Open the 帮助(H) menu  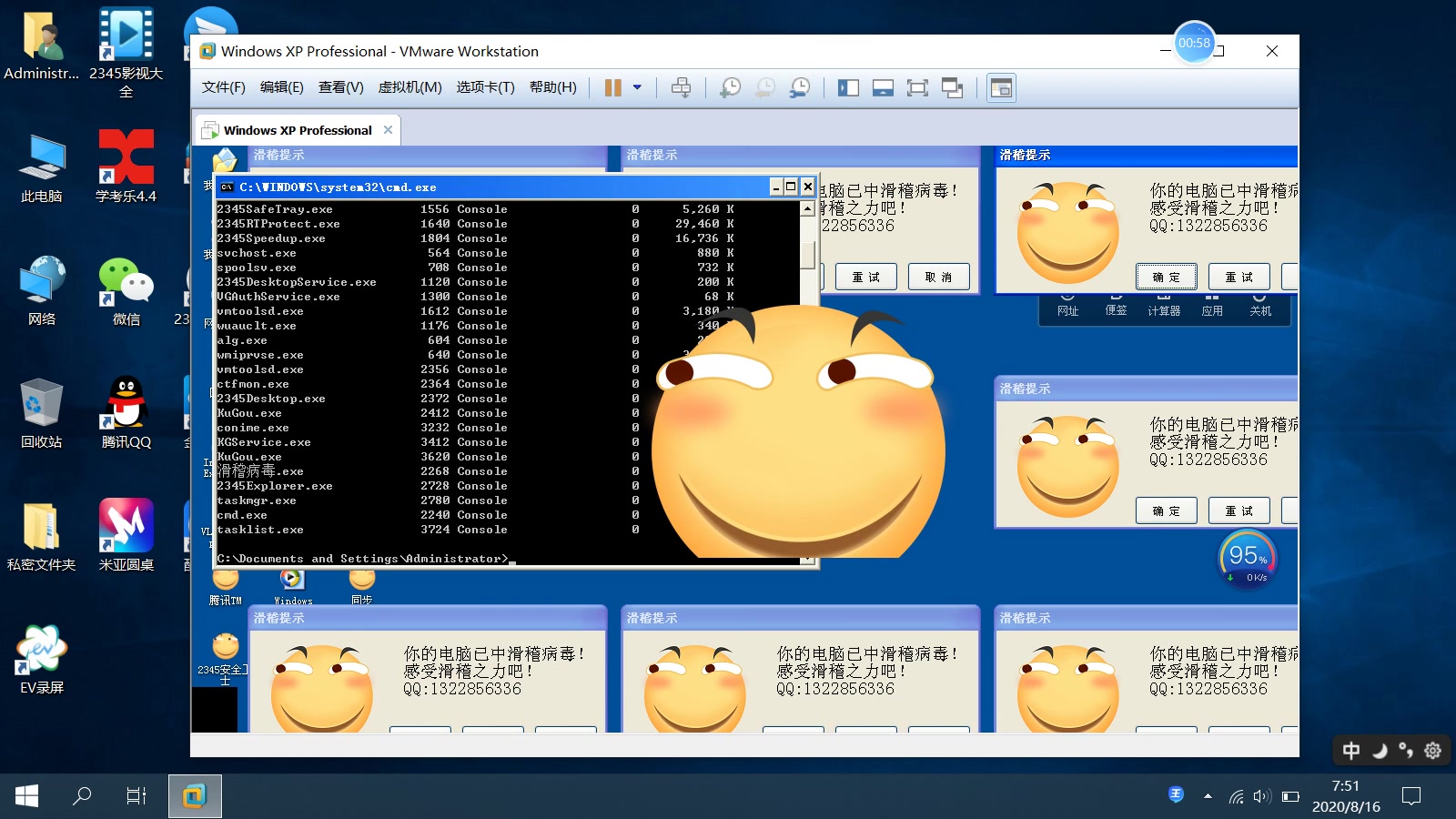(553, 87)
